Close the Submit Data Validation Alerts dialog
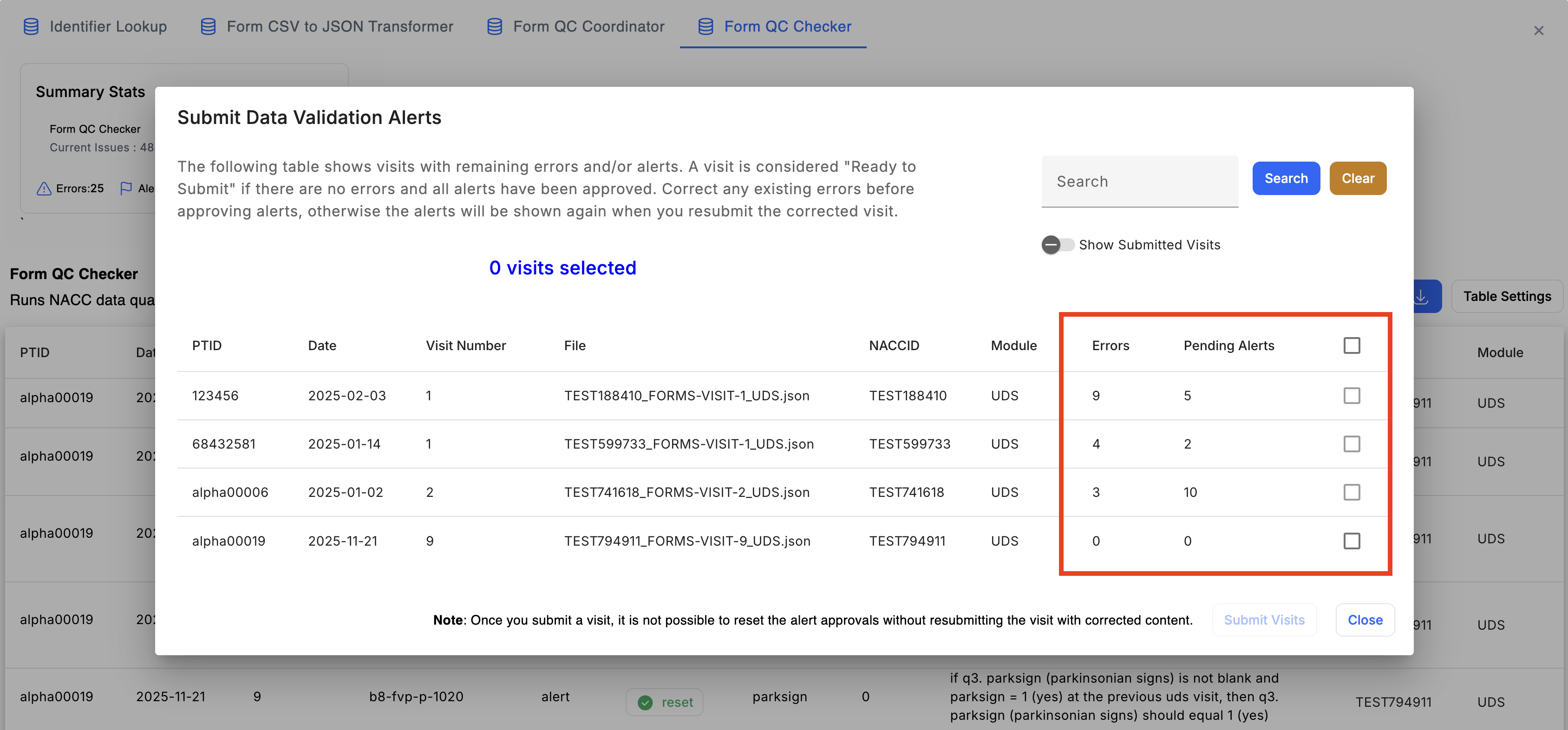This screenshot has height=730, width=1568. pos(1365,620)
